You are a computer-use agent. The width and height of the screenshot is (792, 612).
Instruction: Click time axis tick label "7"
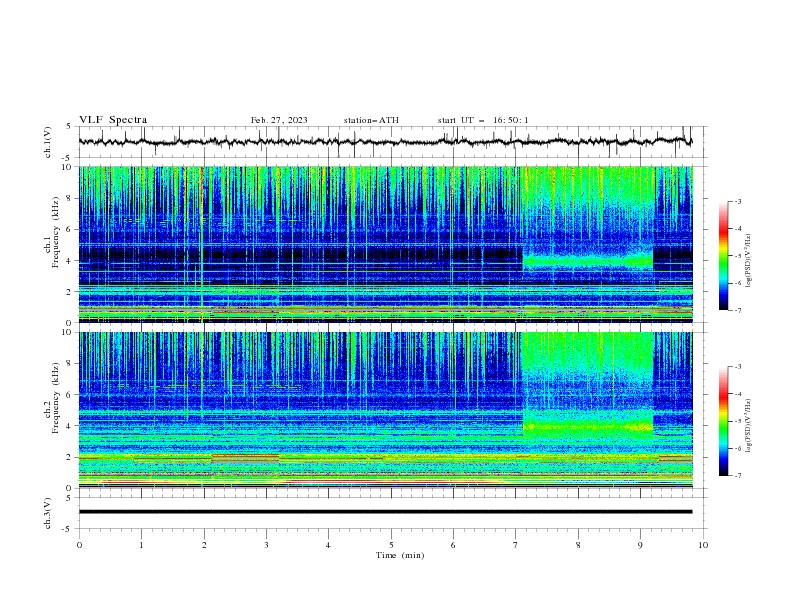click(516, 545)
